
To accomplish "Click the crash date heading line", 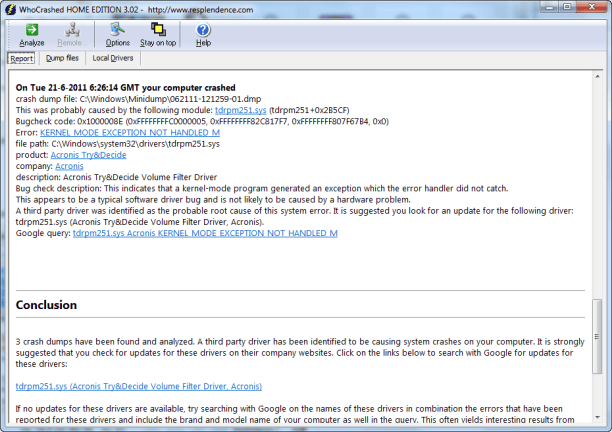I will [x=126, y=88].
